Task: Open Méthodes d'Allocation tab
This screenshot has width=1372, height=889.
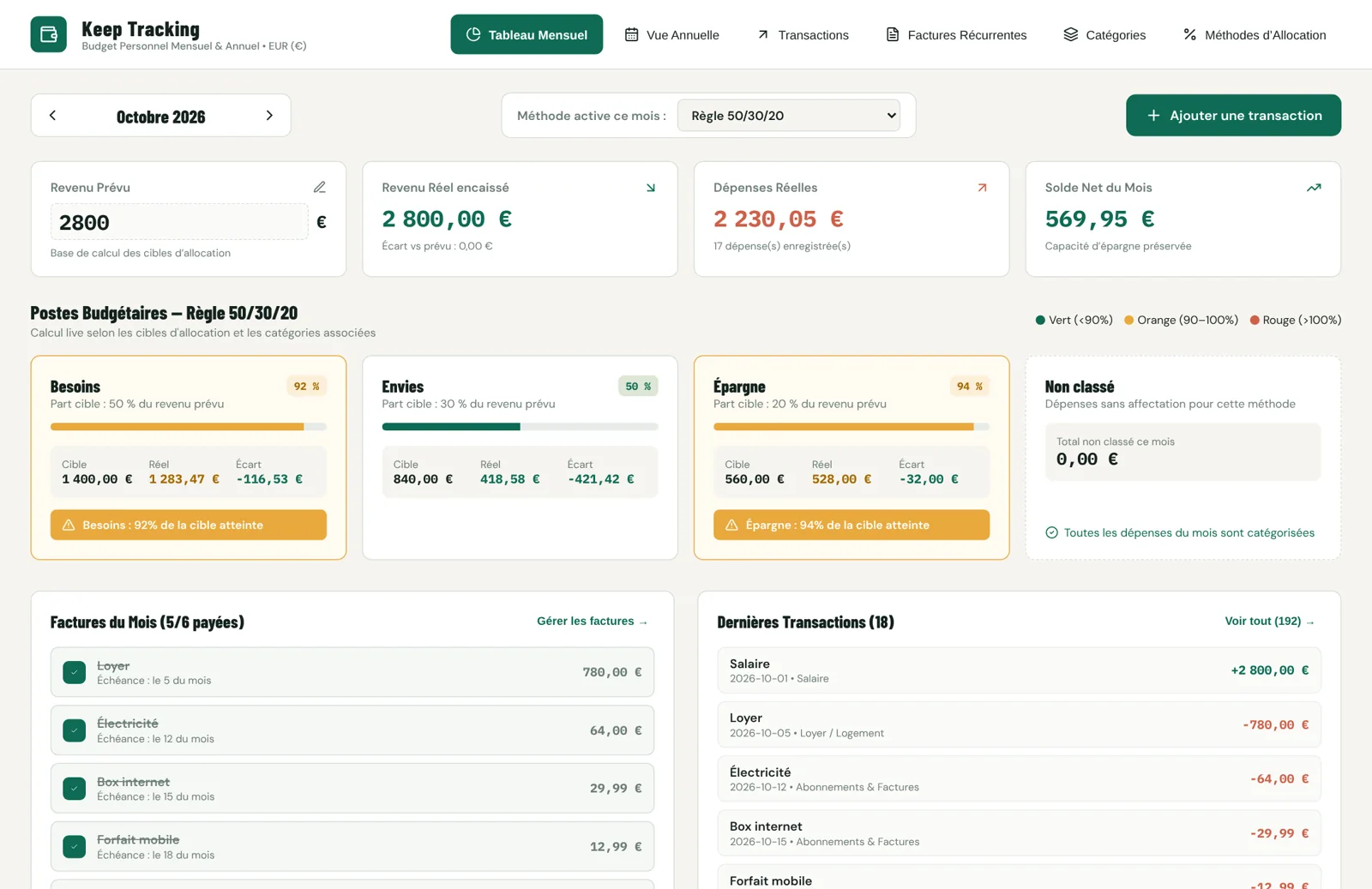Action: click(x=1255, y=34)
